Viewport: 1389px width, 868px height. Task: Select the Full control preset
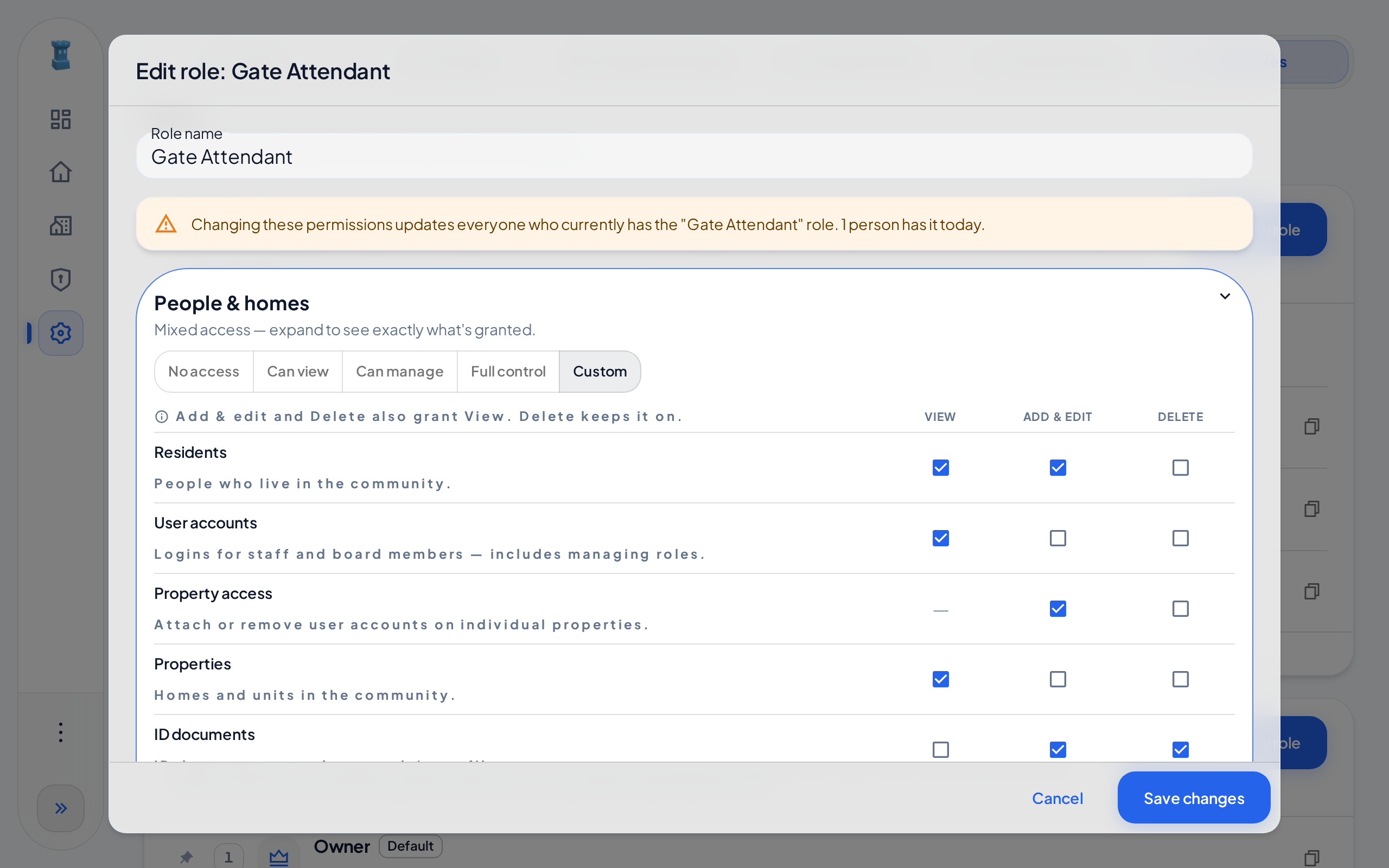508,372
